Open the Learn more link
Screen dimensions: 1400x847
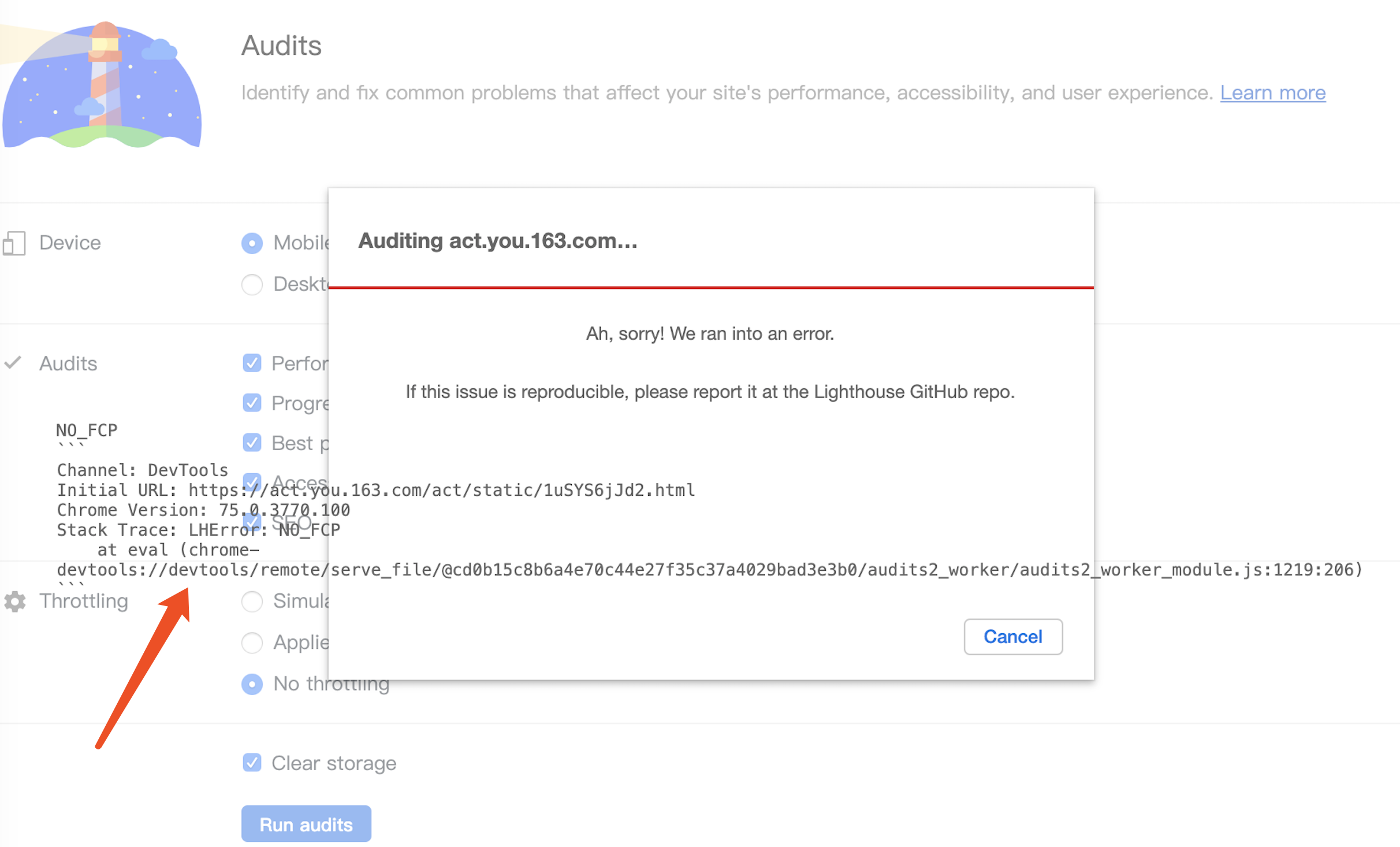tap(1272, 92)
